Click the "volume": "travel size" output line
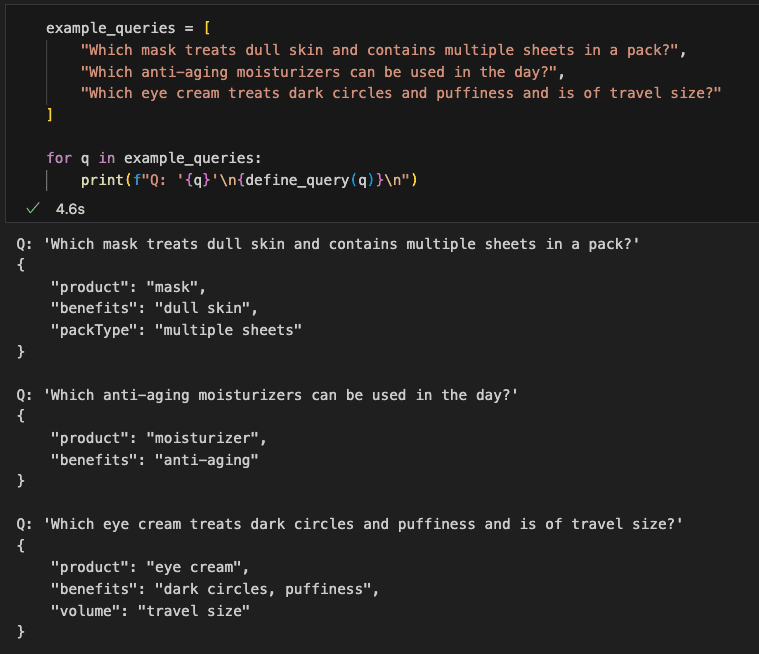Screen dimensions: 759x654 point(150,611)
